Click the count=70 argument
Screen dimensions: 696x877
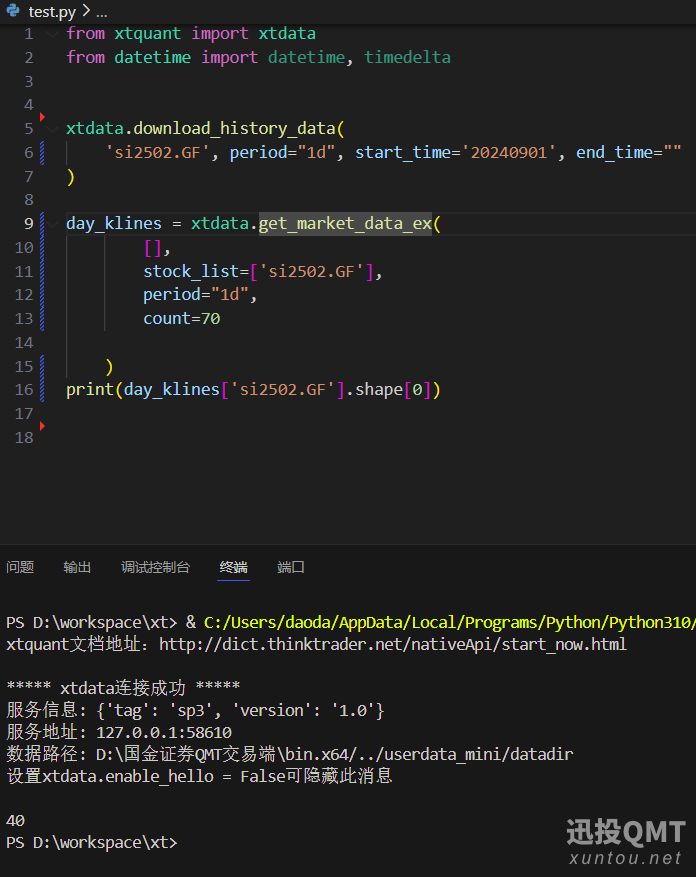click(182, 319)
